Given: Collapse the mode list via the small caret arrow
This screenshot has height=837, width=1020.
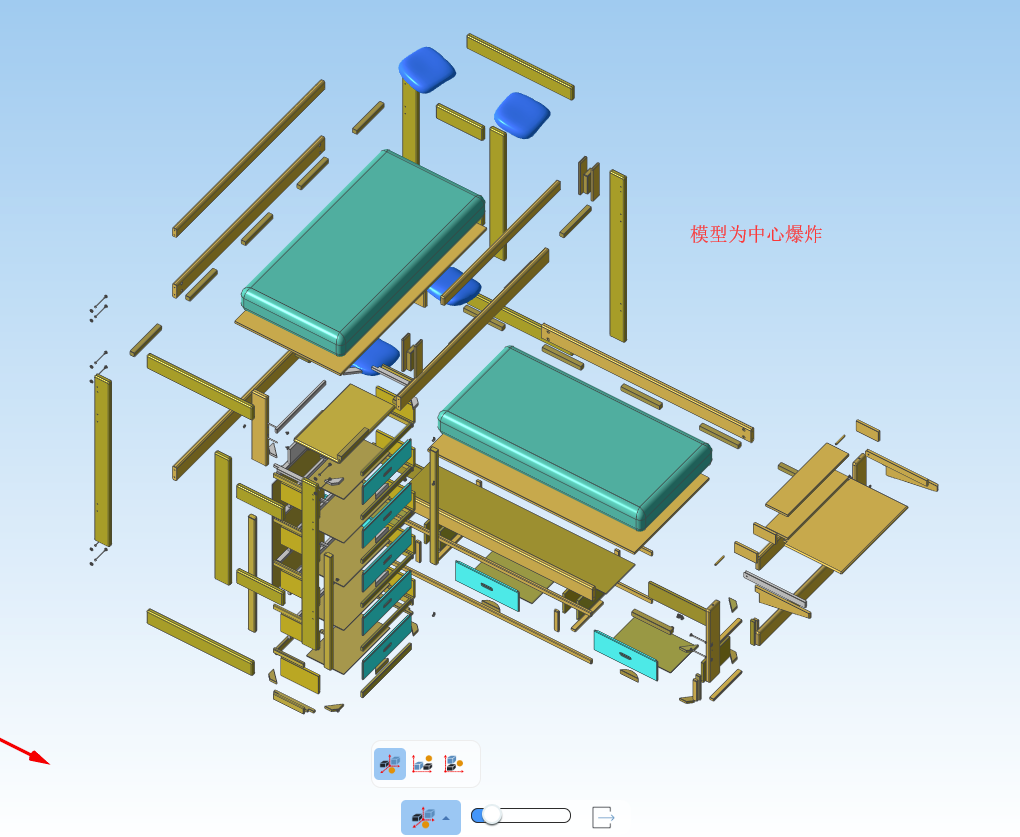Looking at the screenshot, I should (446, 818).
